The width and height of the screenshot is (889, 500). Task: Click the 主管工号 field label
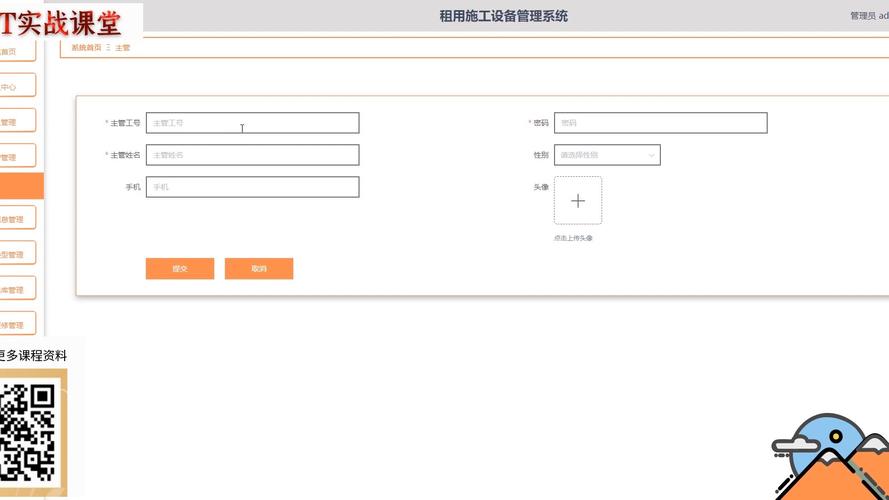pyautogui.click(x=125, y=123)
